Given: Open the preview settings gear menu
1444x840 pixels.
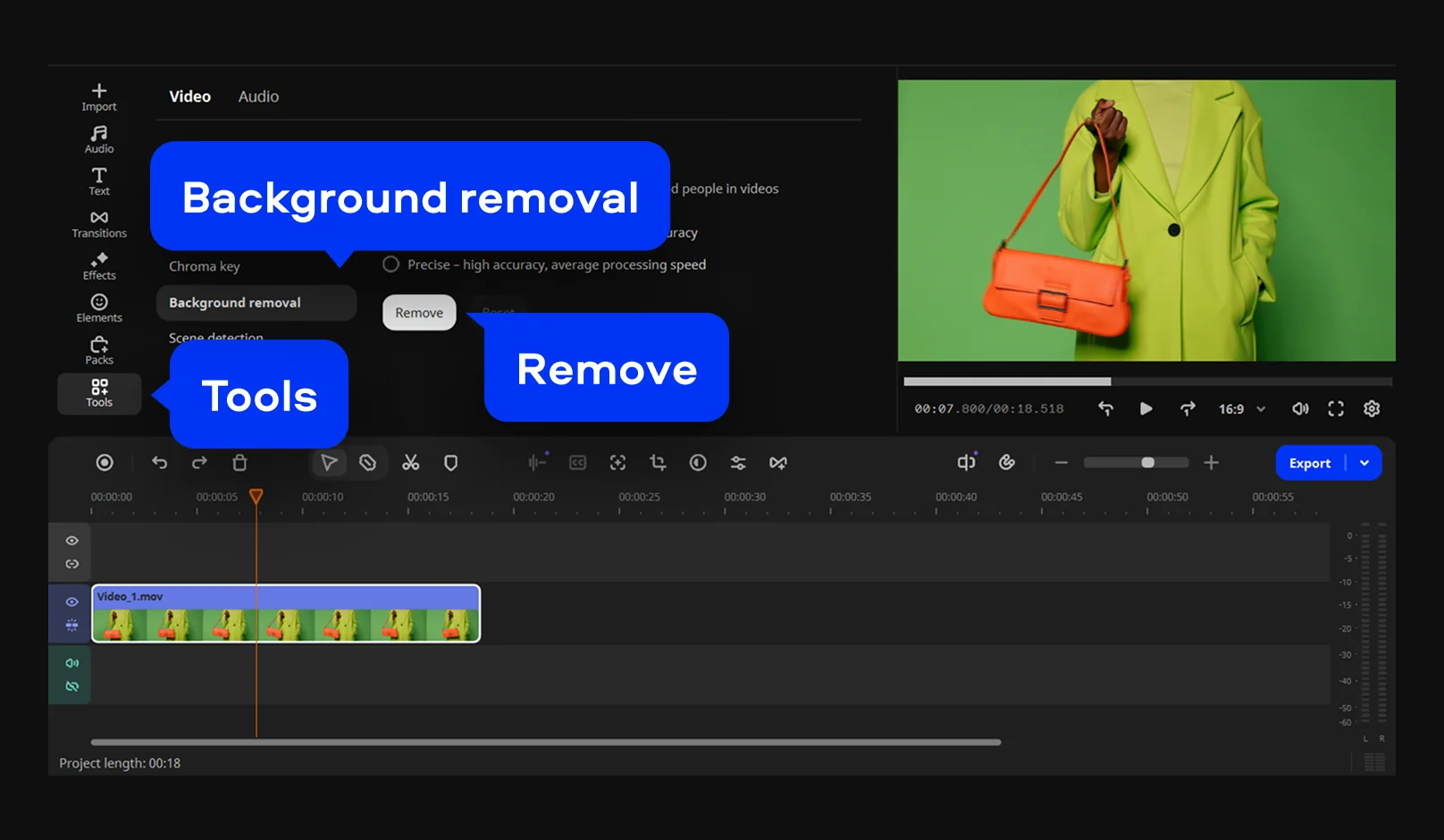Looking at the screenshot, I should click(x=1372, y=409).
